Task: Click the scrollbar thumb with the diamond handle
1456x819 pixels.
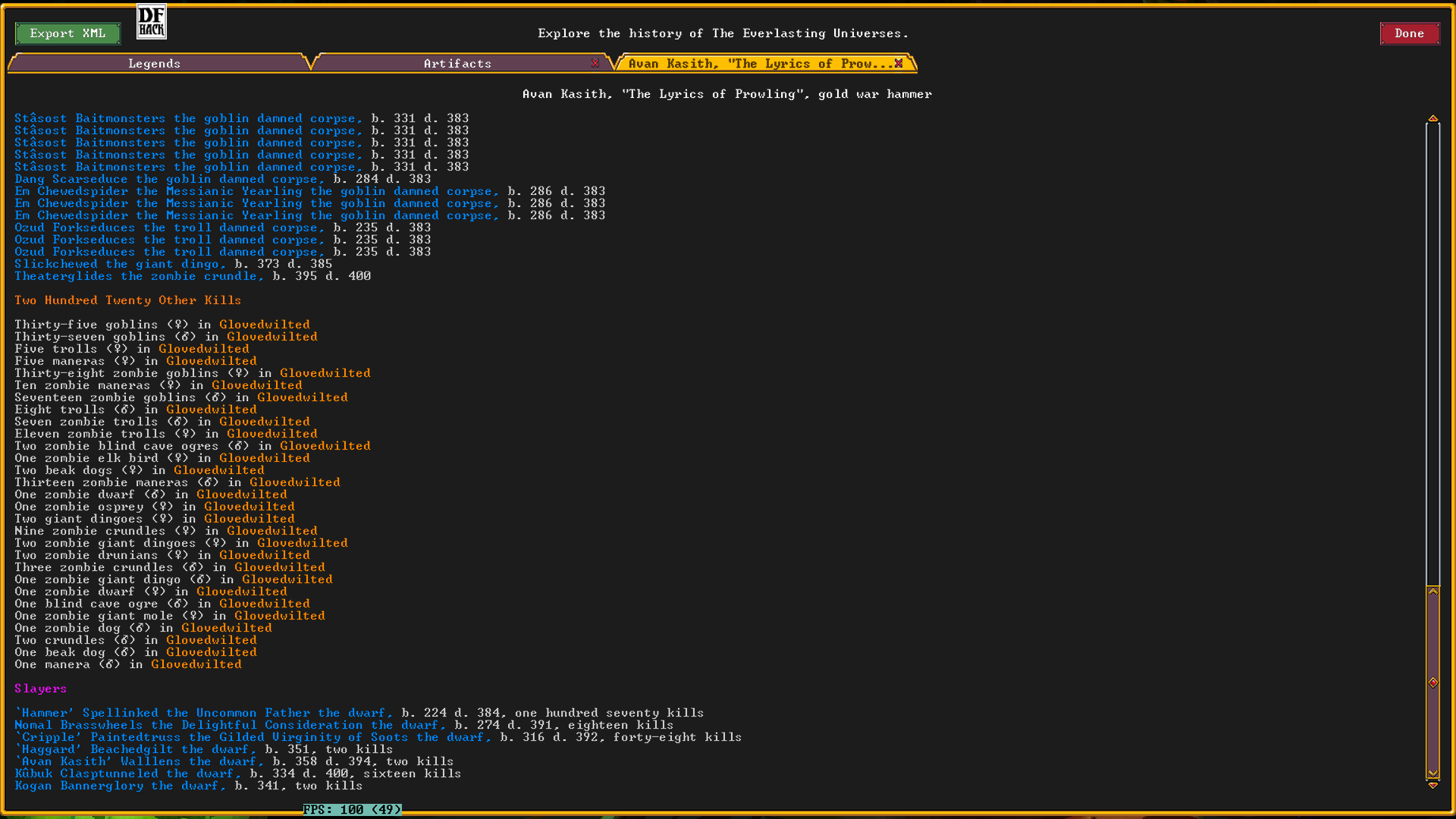Action: [x=1432, y=682]
